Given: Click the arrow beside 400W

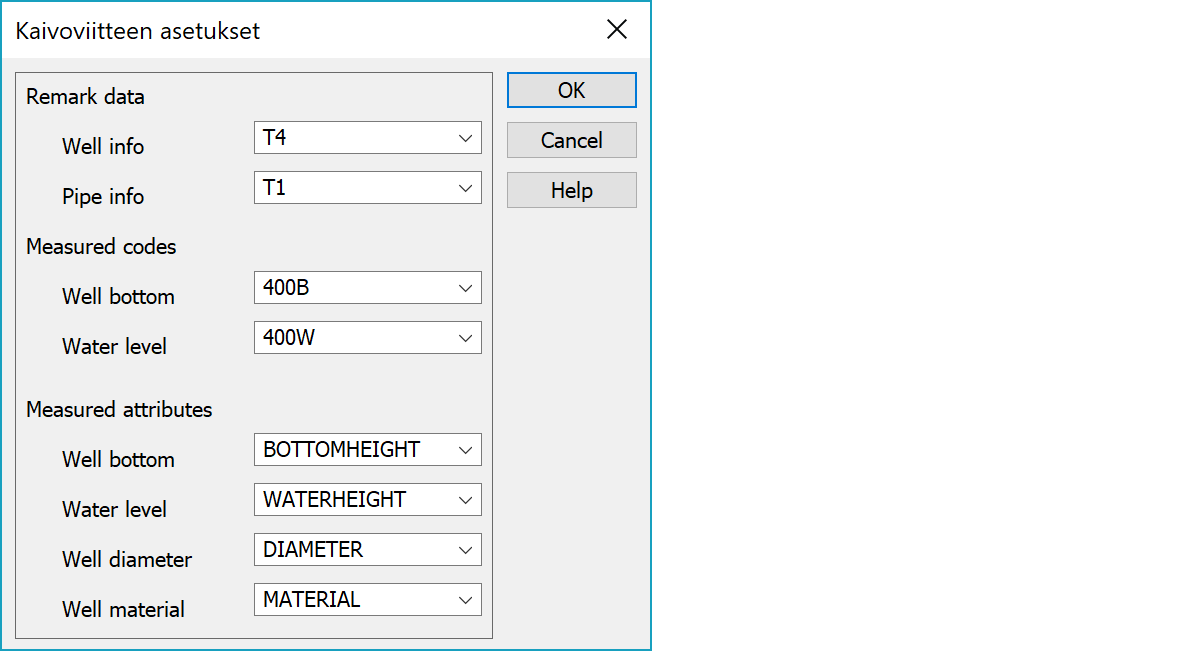Looking at the screenshot, I should [x=465, y=338].
